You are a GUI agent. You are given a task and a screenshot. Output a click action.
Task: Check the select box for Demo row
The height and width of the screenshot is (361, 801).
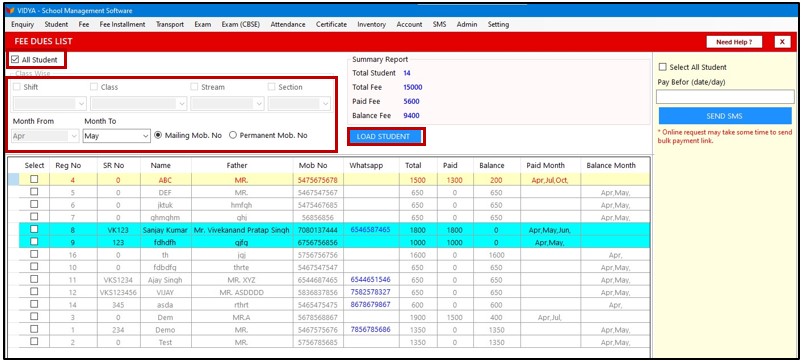pyautogui.click(x=34, y=329)
